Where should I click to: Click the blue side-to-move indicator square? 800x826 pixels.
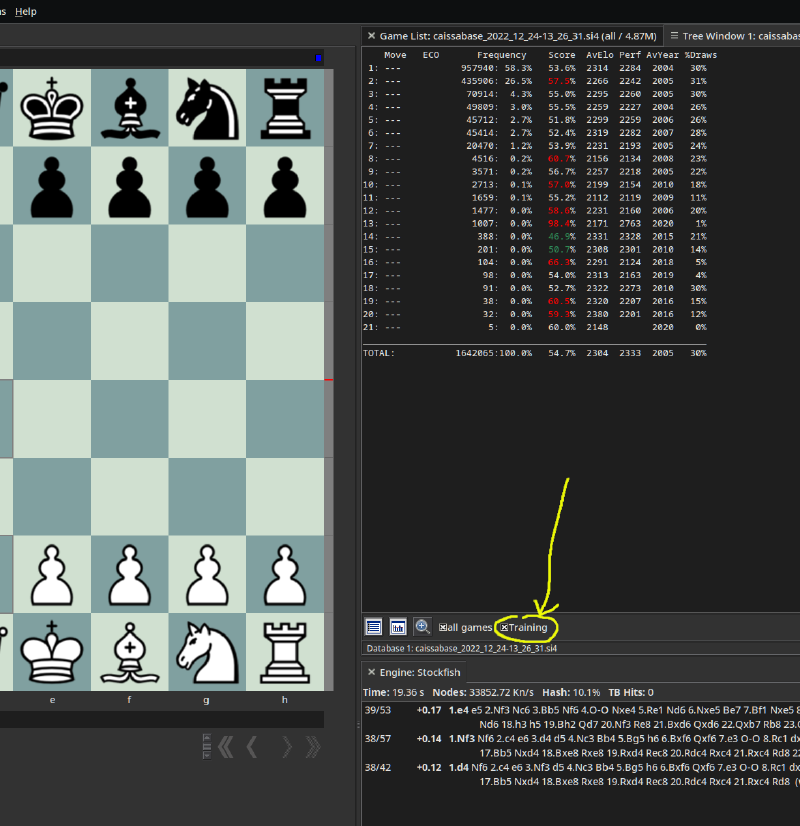[x=318, y=58]
